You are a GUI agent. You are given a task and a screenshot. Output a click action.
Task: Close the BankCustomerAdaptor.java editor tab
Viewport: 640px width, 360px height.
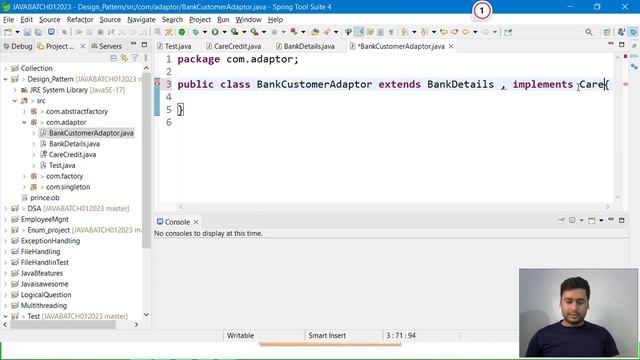point(451,47)
